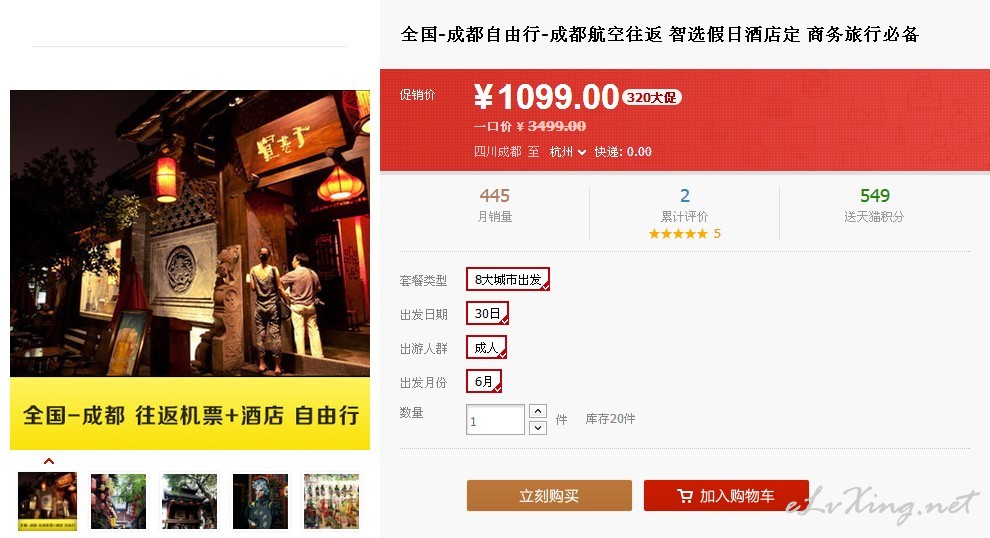Open the 杭州 destination city dropdown
990x538 pixels.
pos(568,152)
